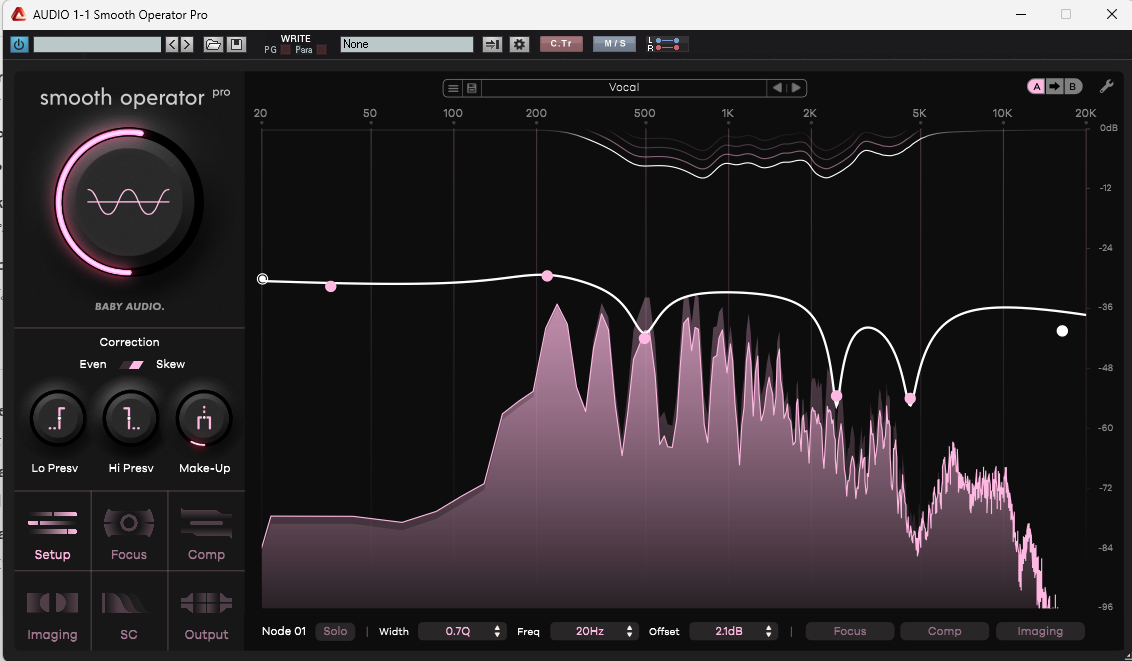Open preset file with folder icon

tap(213, 44)
